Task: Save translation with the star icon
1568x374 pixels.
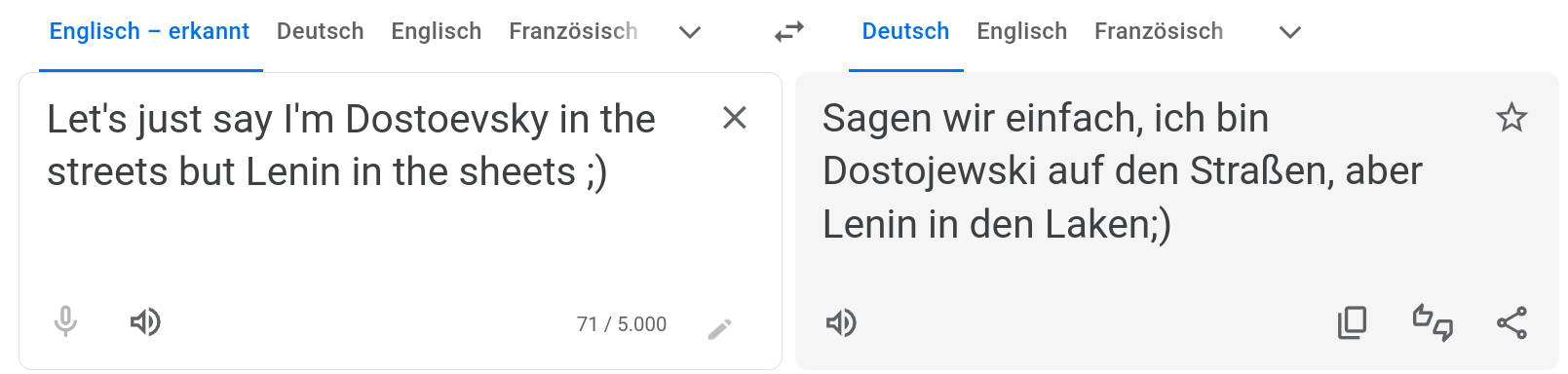Action: click(x=1511, y=118)
